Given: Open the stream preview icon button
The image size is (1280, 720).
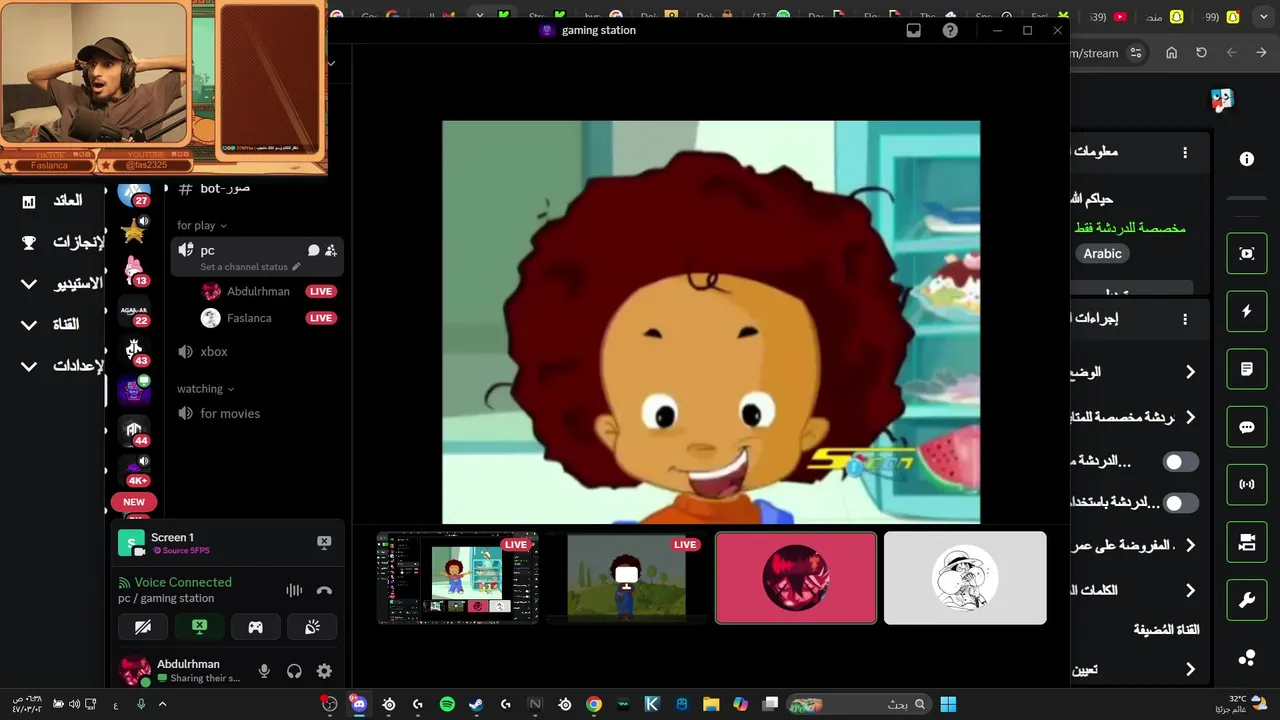Looking at the screenshot, I should click(x=1247, y=253).
